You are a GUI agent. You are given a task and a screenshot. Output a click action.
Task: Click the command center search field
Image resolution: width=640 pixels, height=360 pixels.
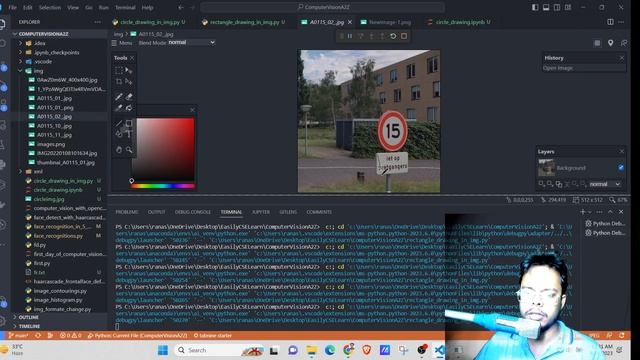[x=322, y=7]
